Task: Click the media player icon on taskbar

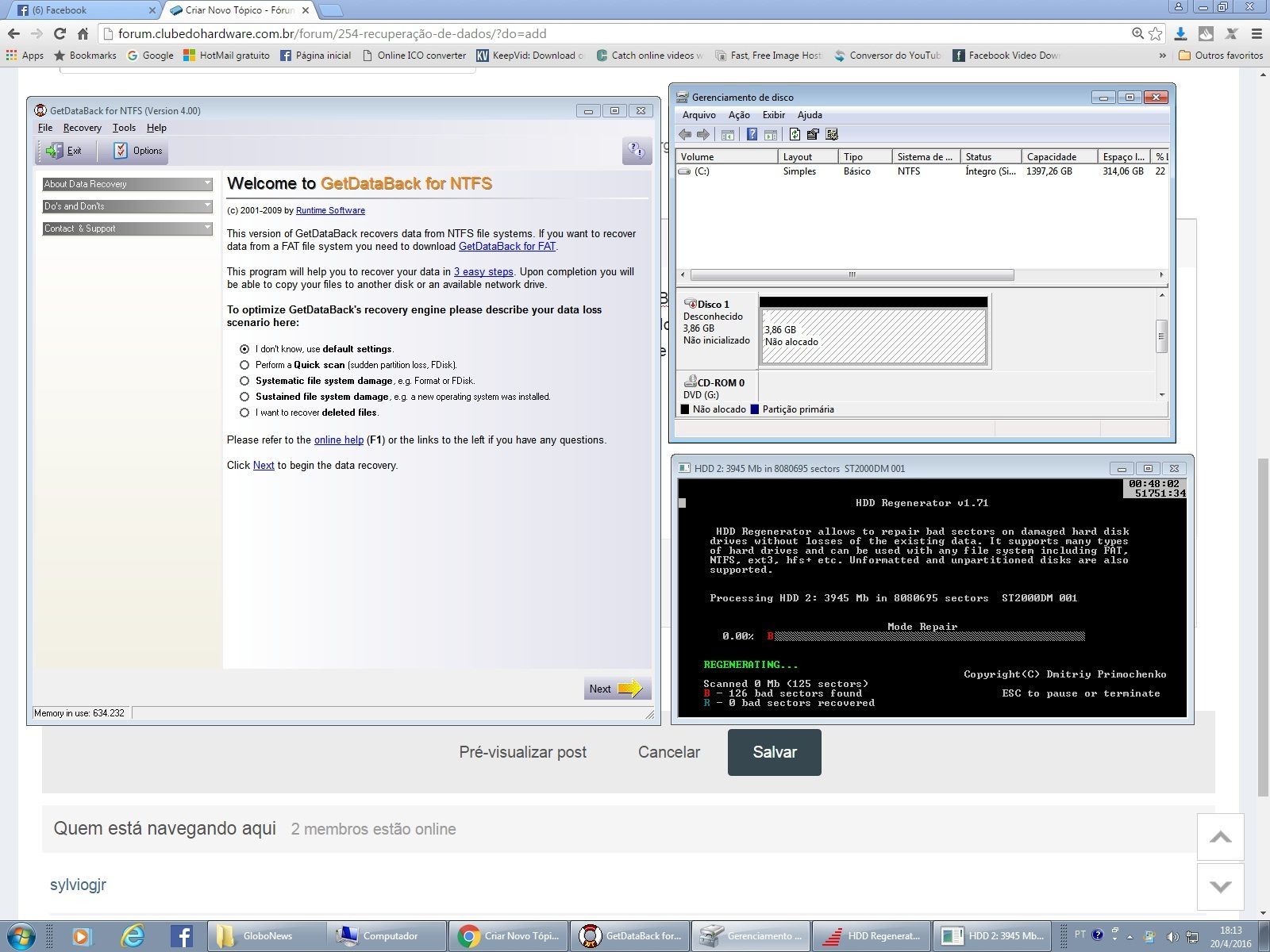Action: click(81, 936)
